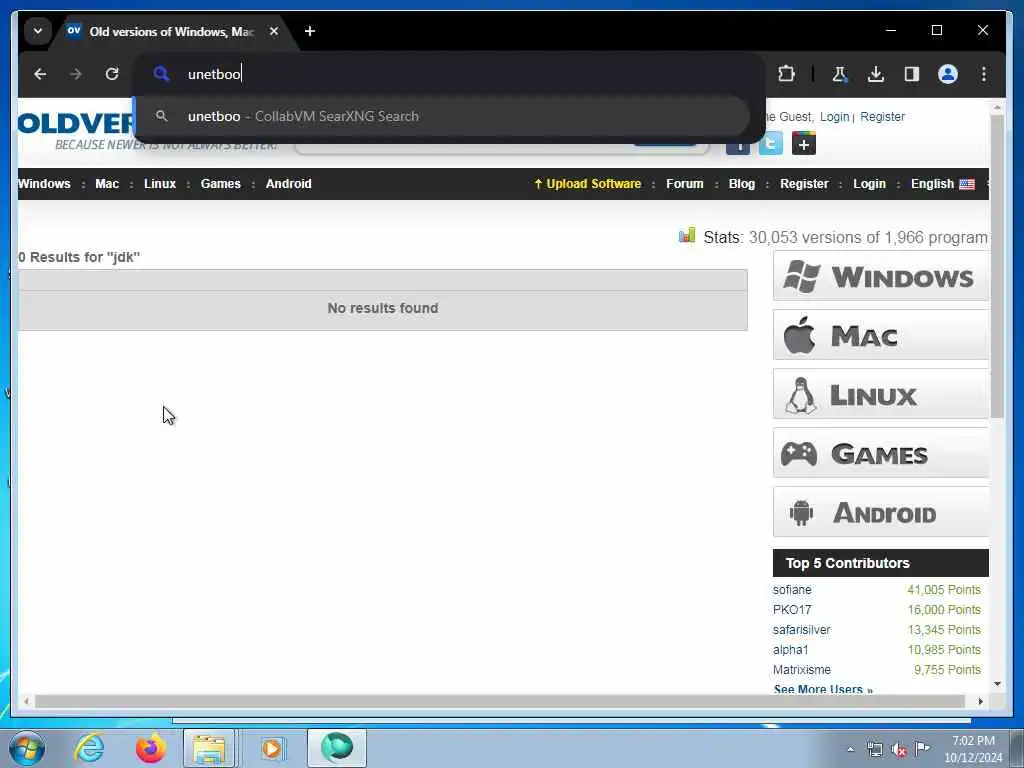Show hidden system tray icons
This screenshot has height=768, width=1024.
click(850, 750)
